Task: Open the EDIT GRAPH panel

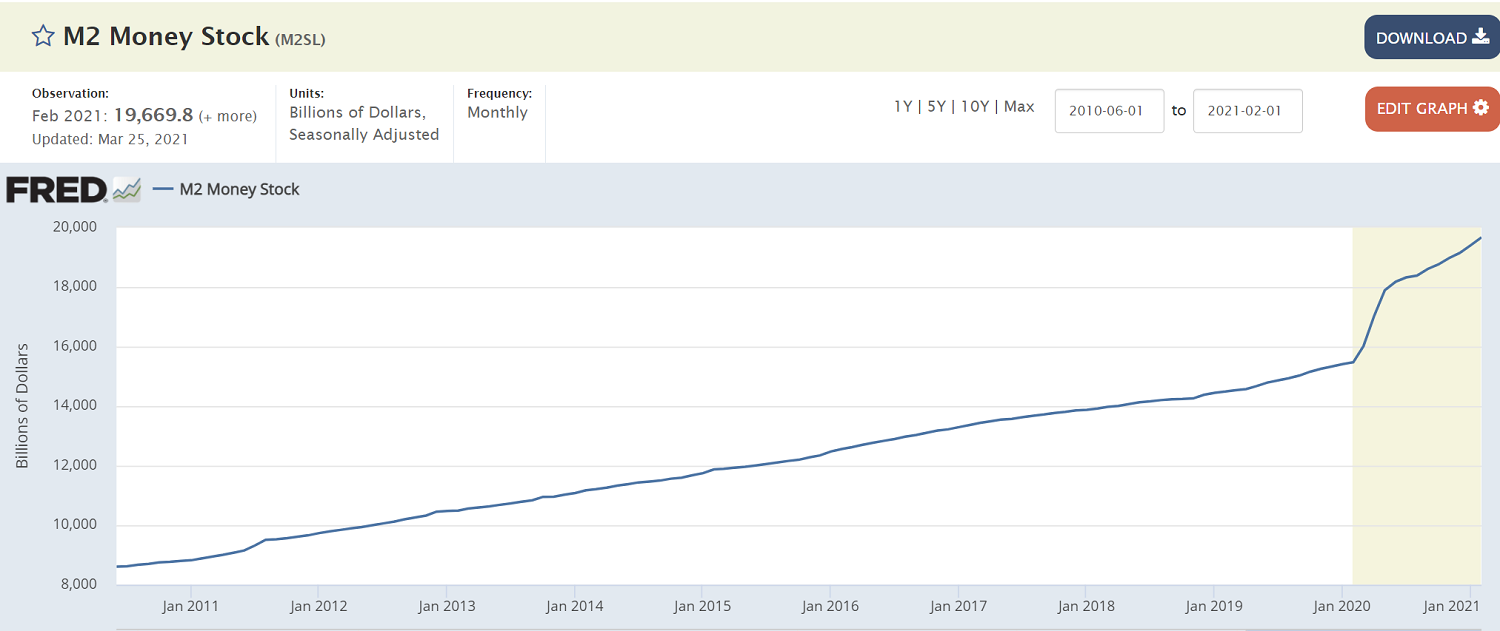Action: (x=1432, y=109)
